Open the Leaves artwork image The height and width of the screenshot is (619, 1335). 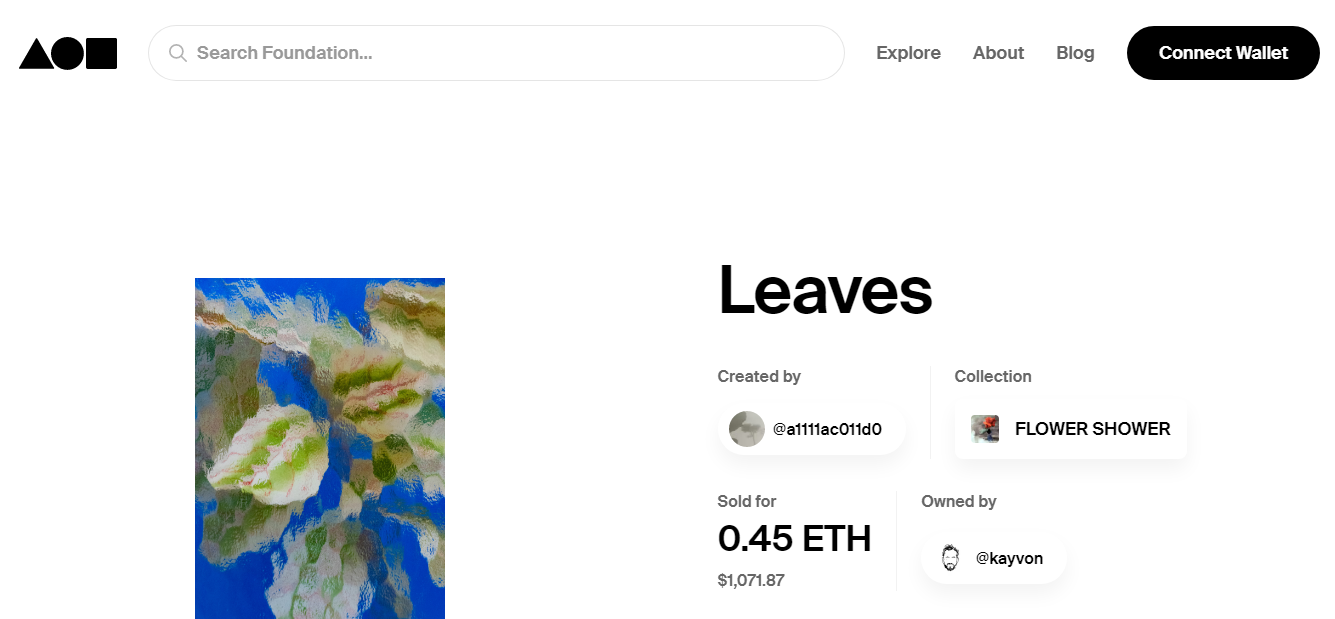coord(320,448)
